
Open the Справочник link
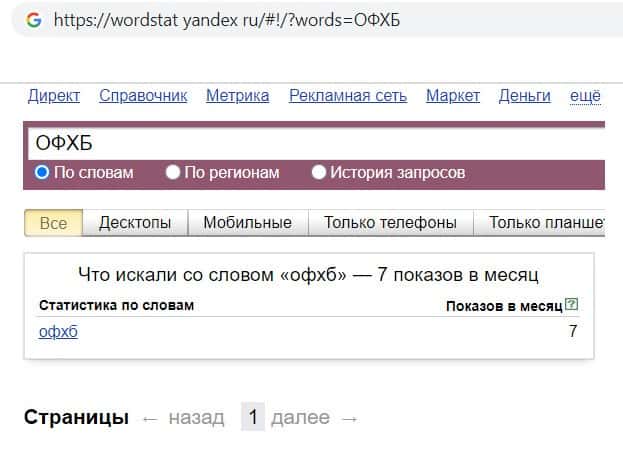tap(143, 95)
